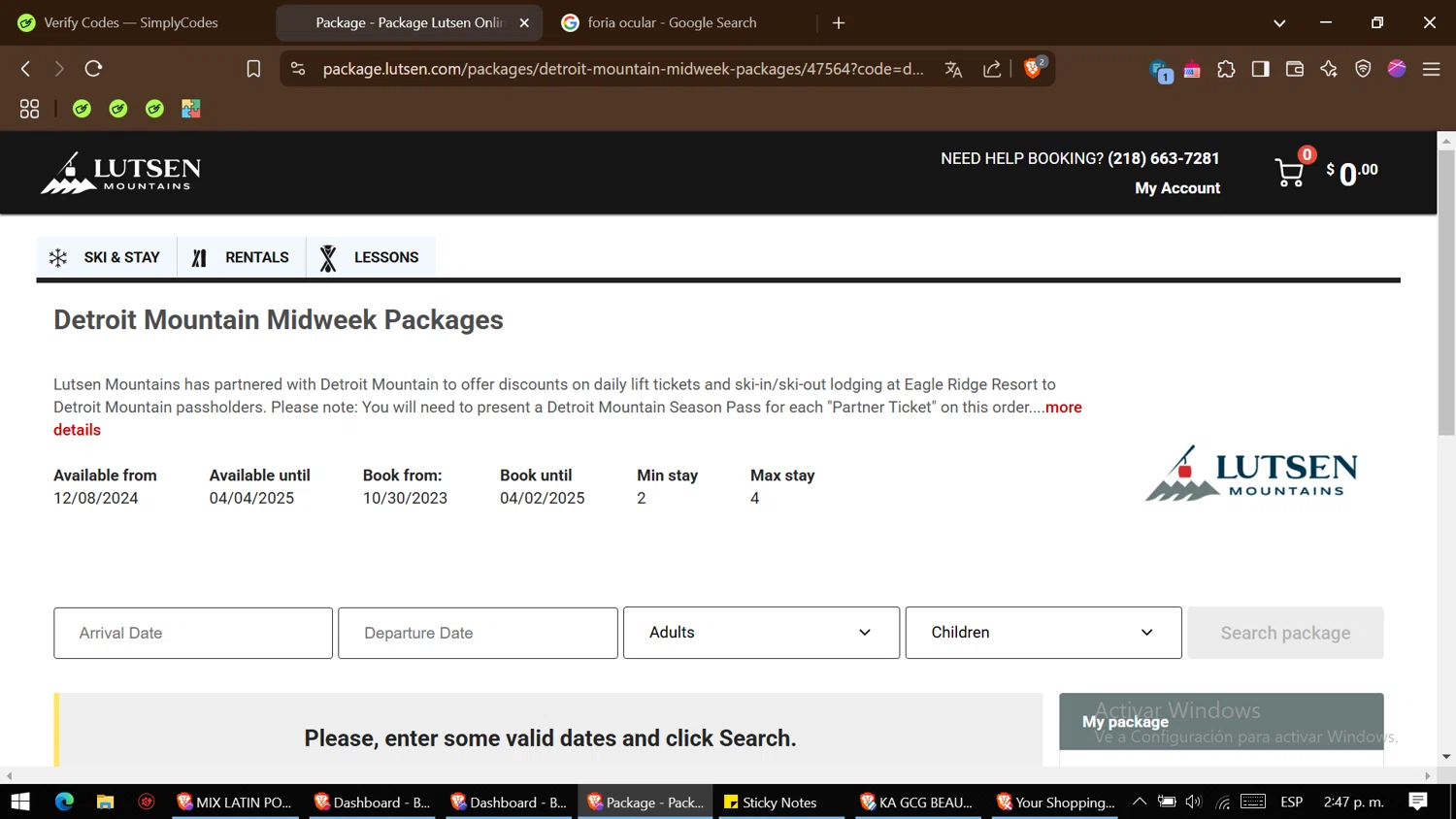Viewport: 1456px width, 819px height.
Task: Share the page using the share icon
Action: (992, 69)
